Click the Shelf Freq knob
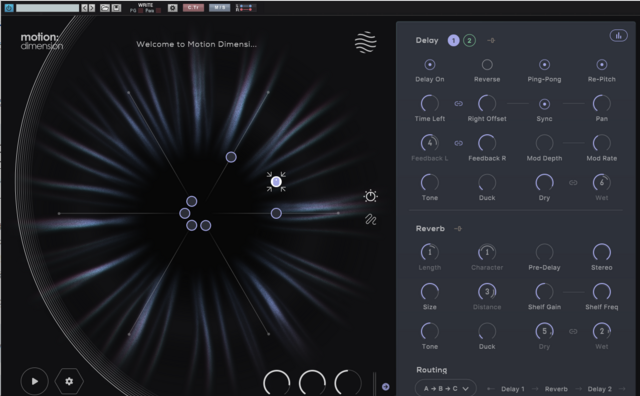640x396 pixels. [x=602, y=292]
